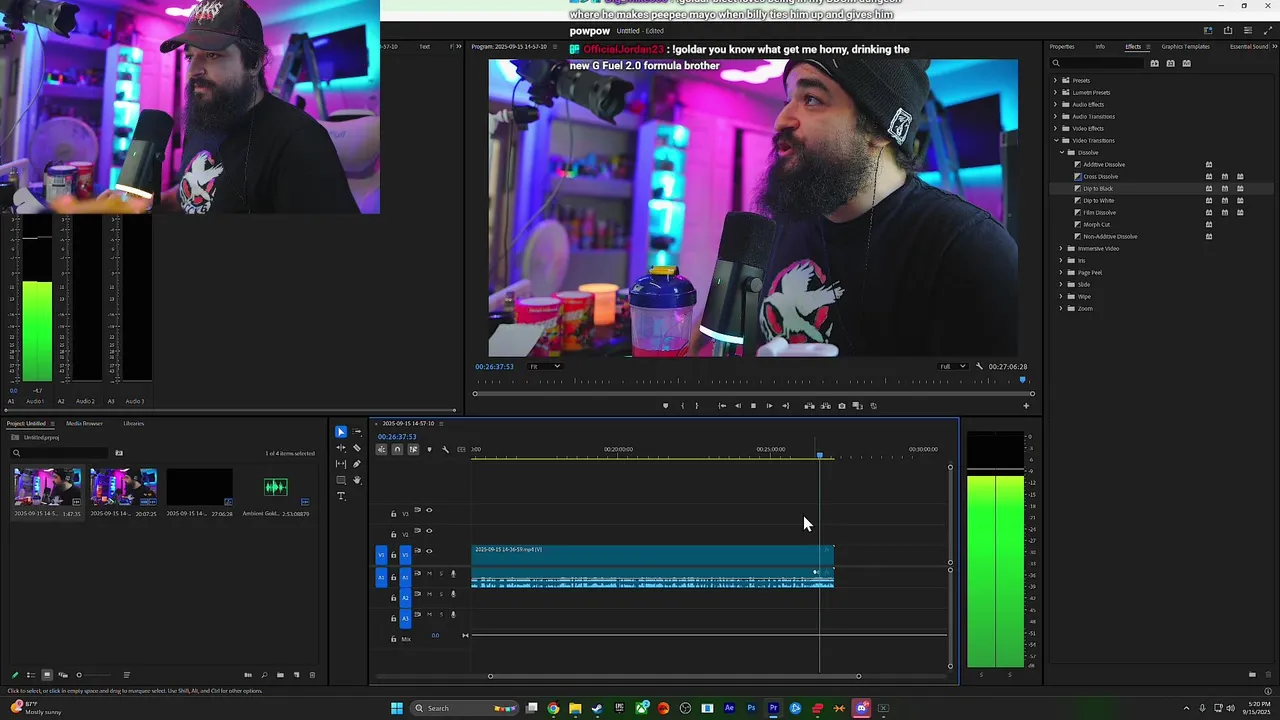Select the Ripple Edit tool

click(x=341, y=448)
